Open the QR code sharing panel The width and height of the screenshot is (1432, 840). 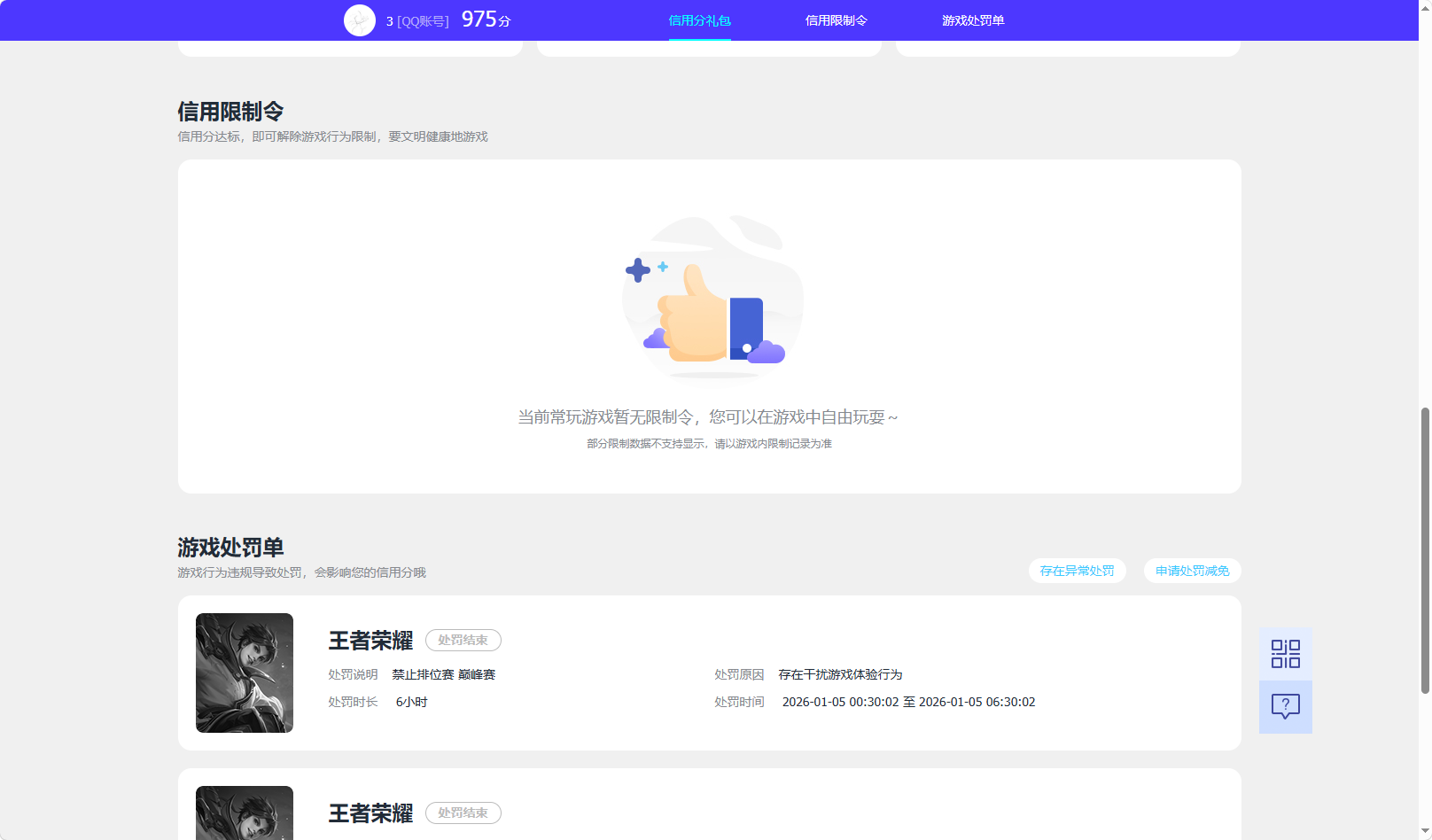pyautogui.click(x=1285, y=653)
